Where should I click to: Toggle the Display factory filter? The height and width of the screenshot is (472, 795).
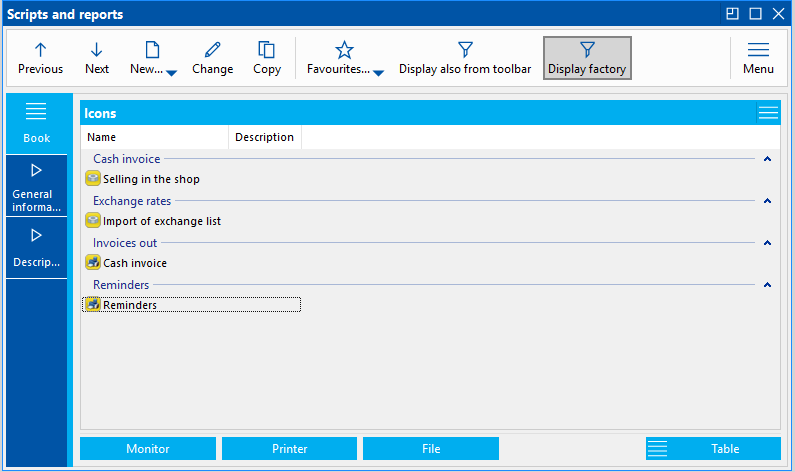pos(587,58)
